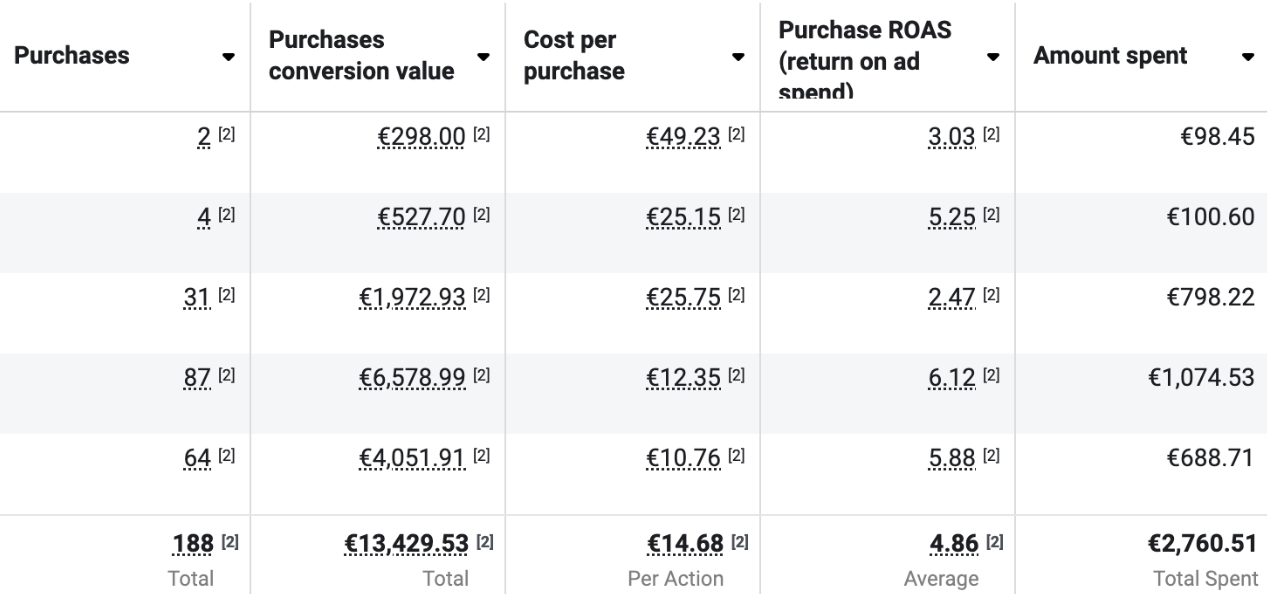Open the Purchases column dropdown arrow
Screen dimensions: 1276x594
(x=230, y=57)
